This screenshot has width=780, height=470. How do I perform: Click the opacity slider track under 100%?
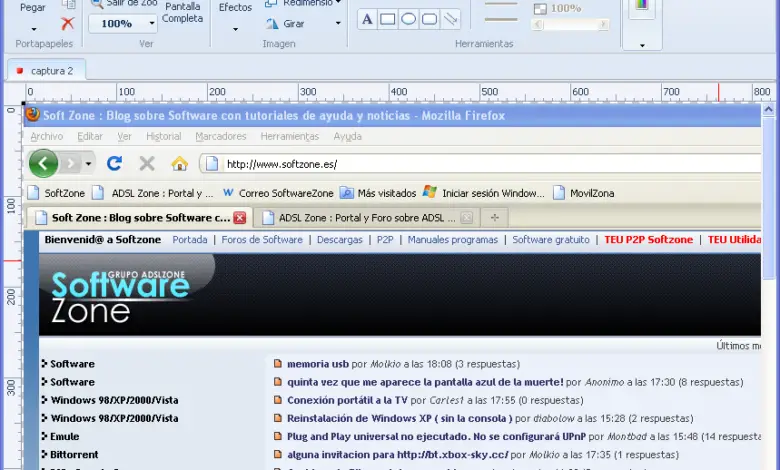(570, 24)
